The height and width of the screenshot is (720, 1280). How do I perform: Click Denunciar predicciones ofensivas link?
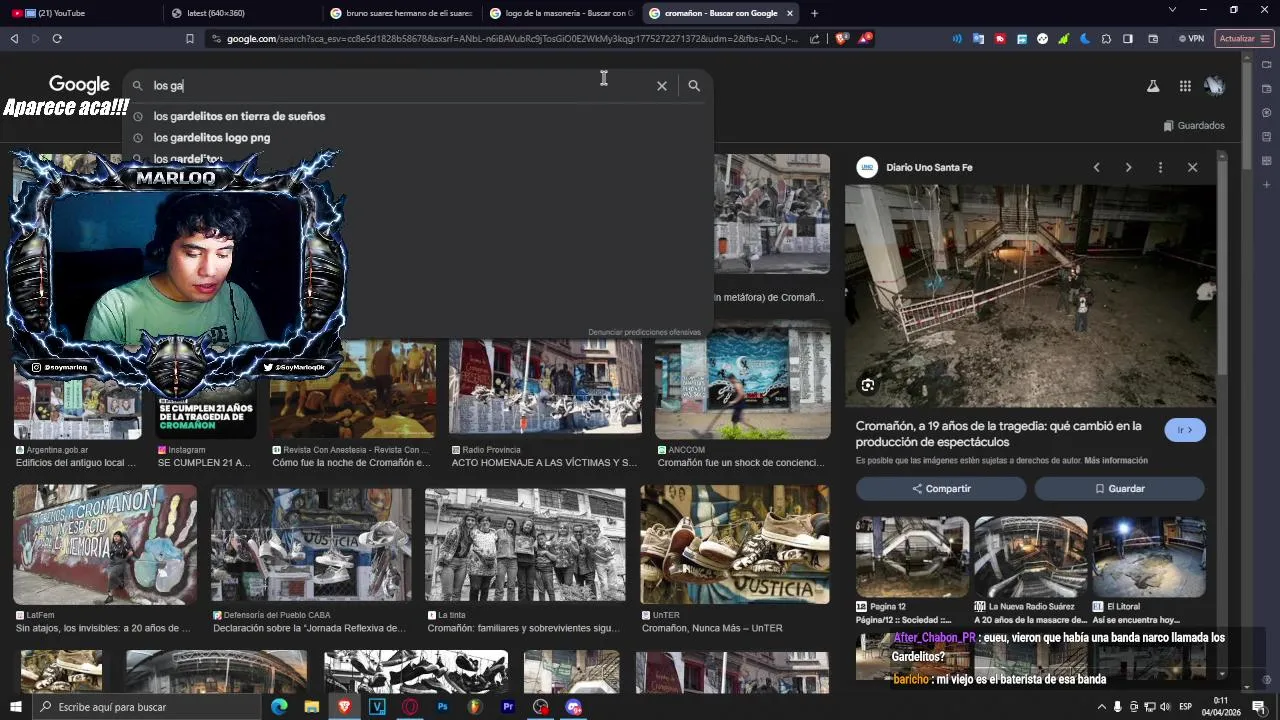click(x=644, y=332)
